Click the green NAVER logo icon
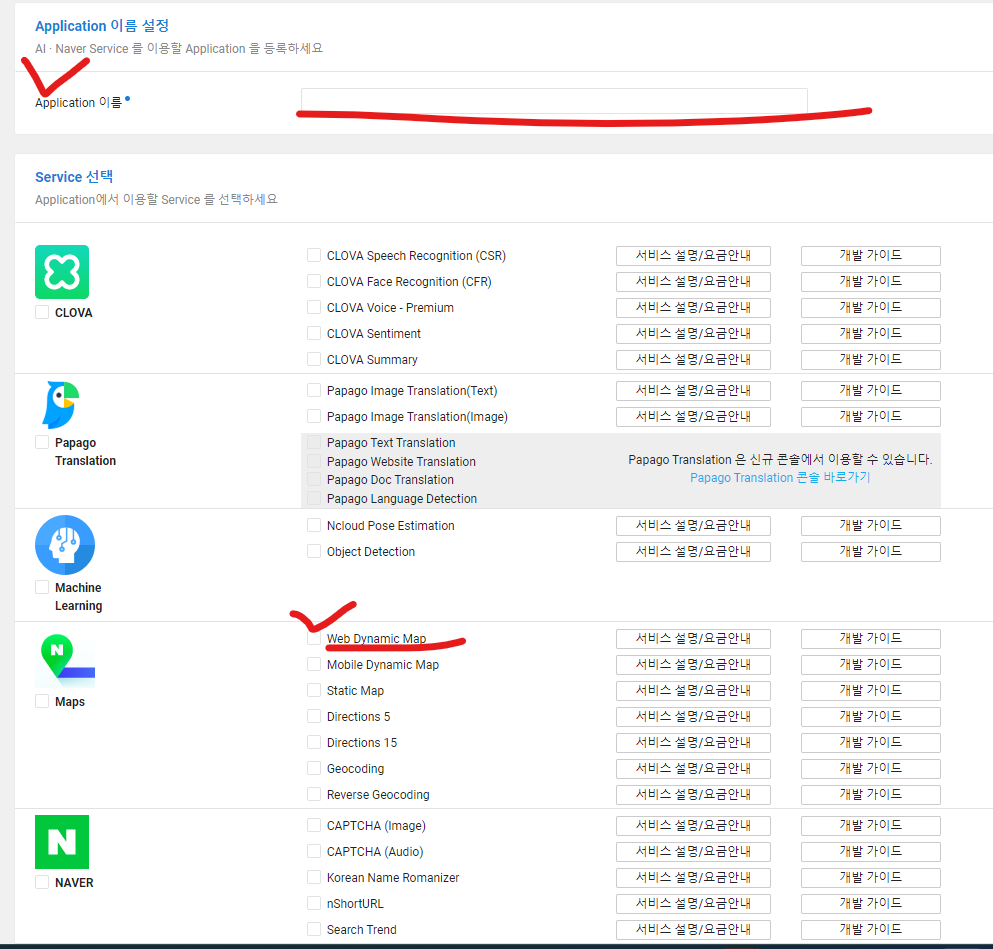This screenshot has width=993, height=949. 62,841
